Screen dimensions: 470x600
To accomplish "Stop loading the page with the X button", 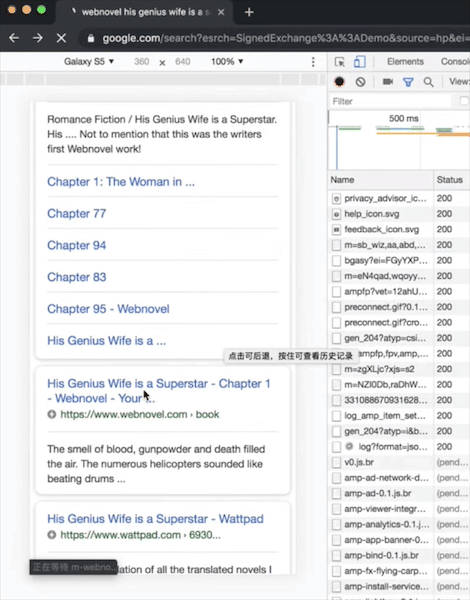I will [x=61, y=38].
